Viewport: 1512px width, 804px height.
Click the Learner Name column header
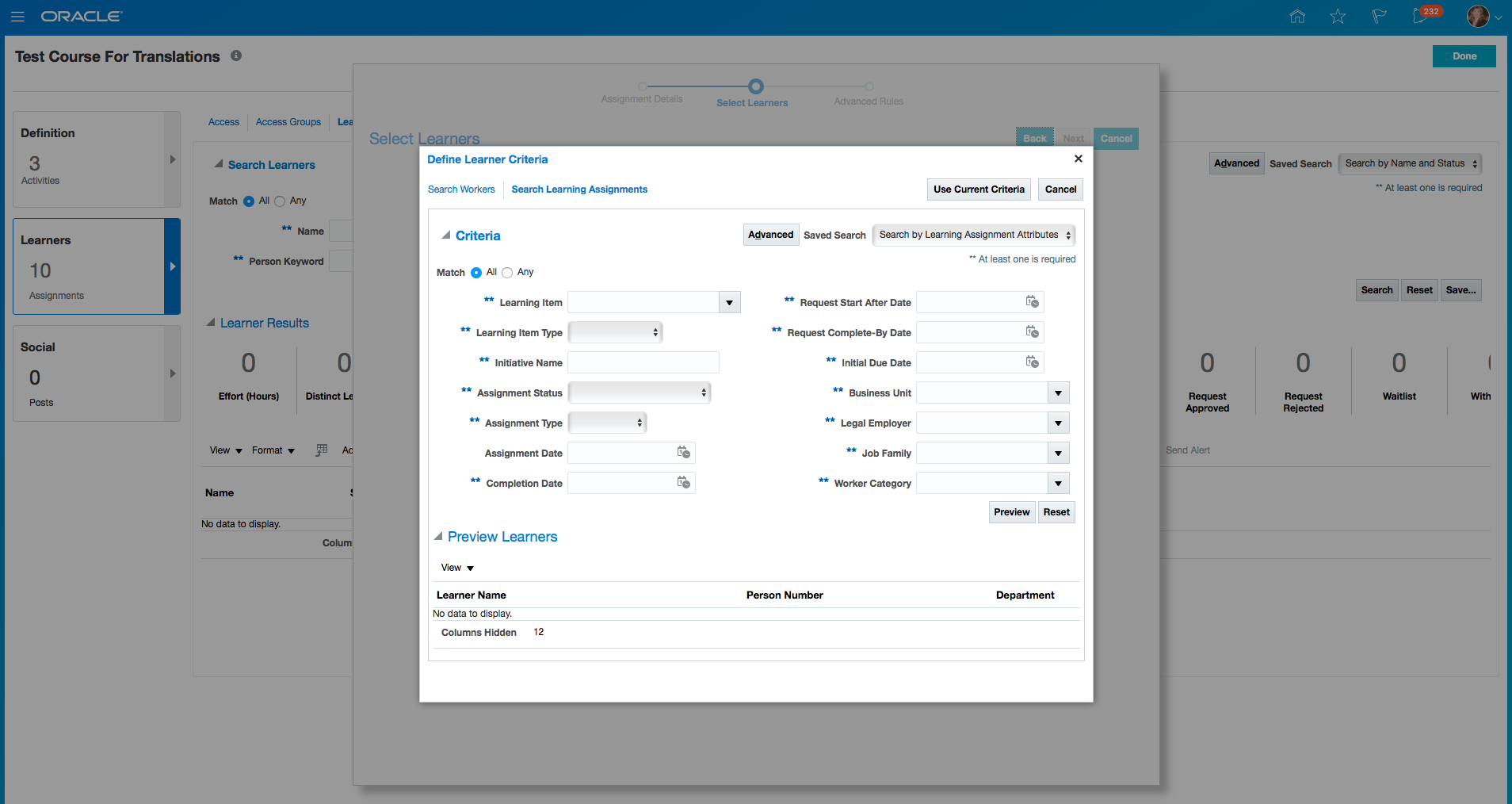(472, 595)
